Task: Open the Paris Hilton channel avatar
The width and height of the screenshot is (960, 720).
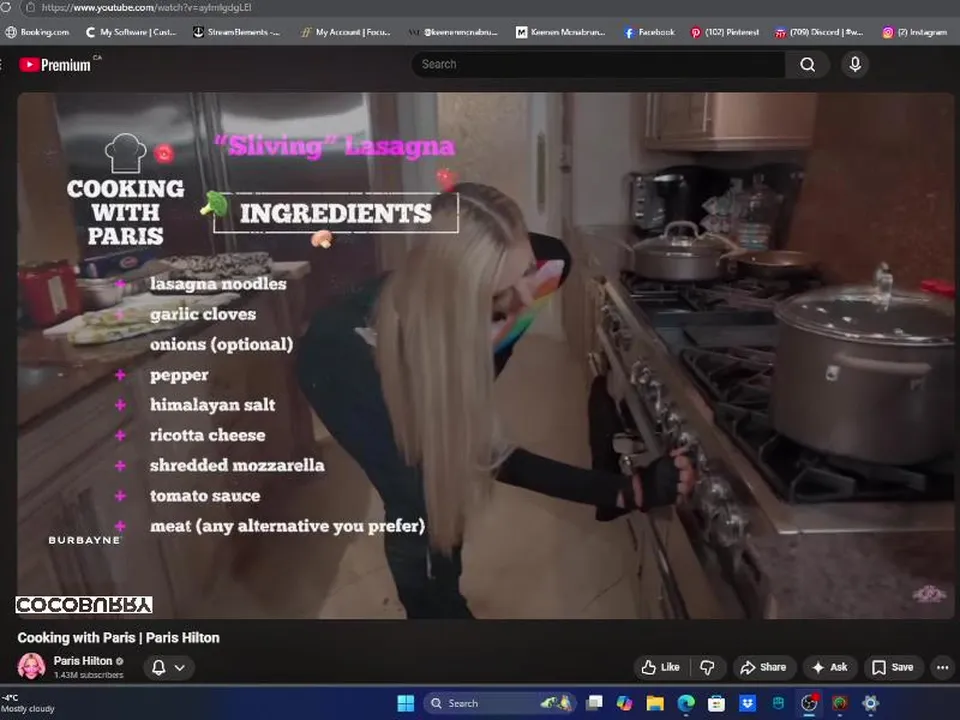Action: pos(31,666)
